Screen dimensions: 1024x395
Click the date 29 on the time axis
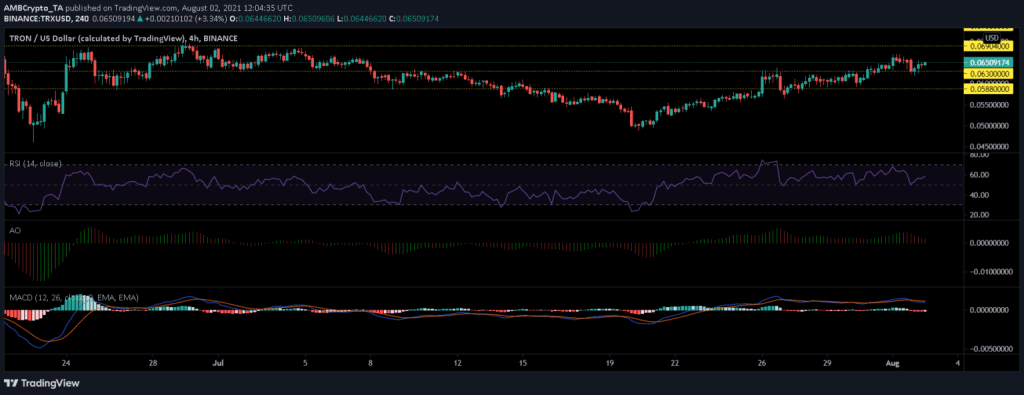pyautogui.click(x=827, y=362)
